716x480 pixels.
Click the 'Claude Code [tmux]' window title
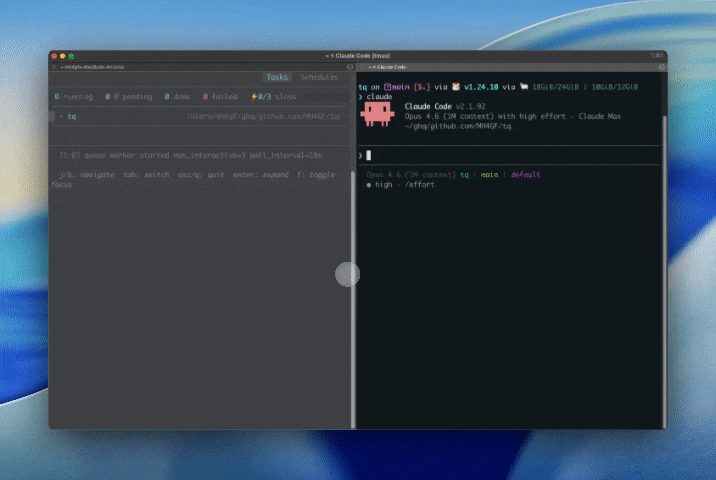click(x=358, y=56)
